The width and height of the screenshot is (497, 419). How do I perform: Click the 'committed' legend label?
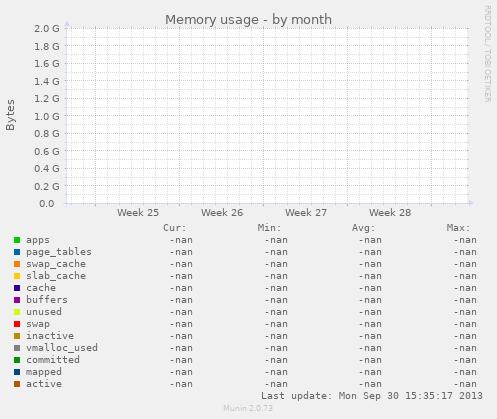pyautogui.click(x=53, y=360)
